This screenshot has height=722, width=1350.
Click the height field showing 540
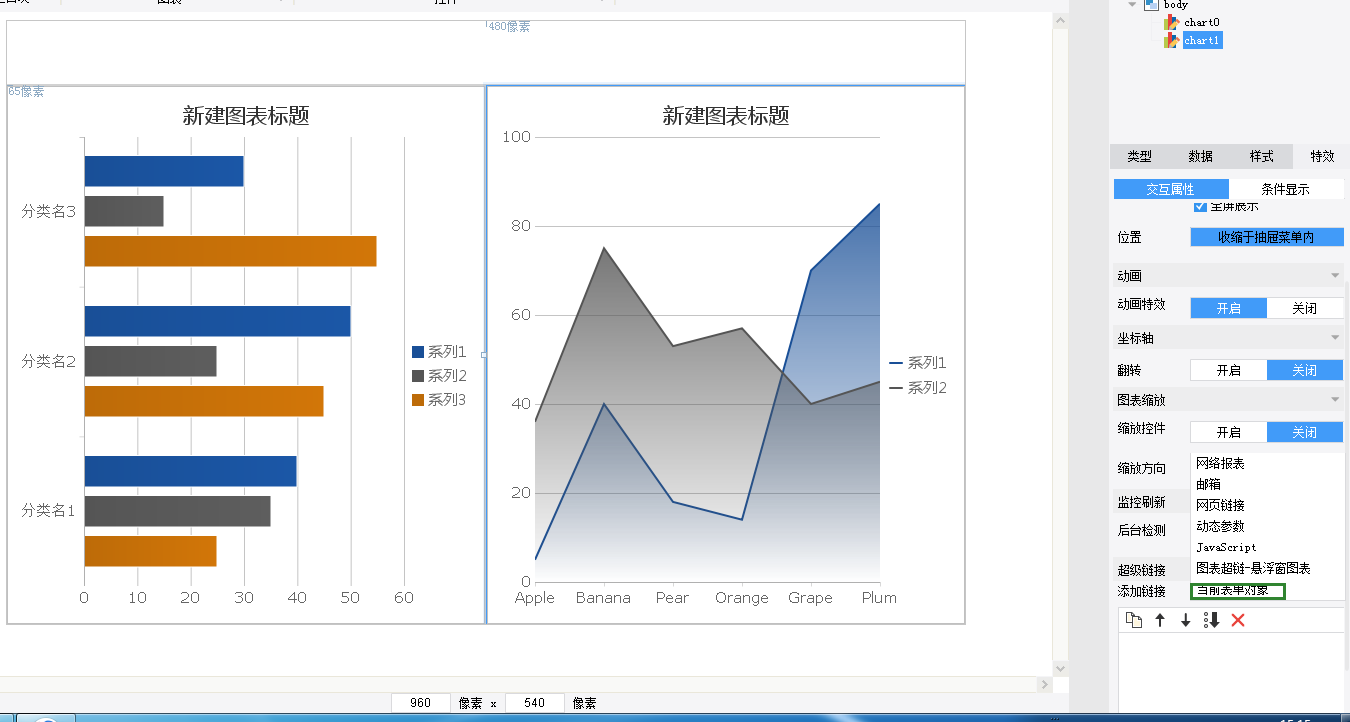click(x=535, y=703)
